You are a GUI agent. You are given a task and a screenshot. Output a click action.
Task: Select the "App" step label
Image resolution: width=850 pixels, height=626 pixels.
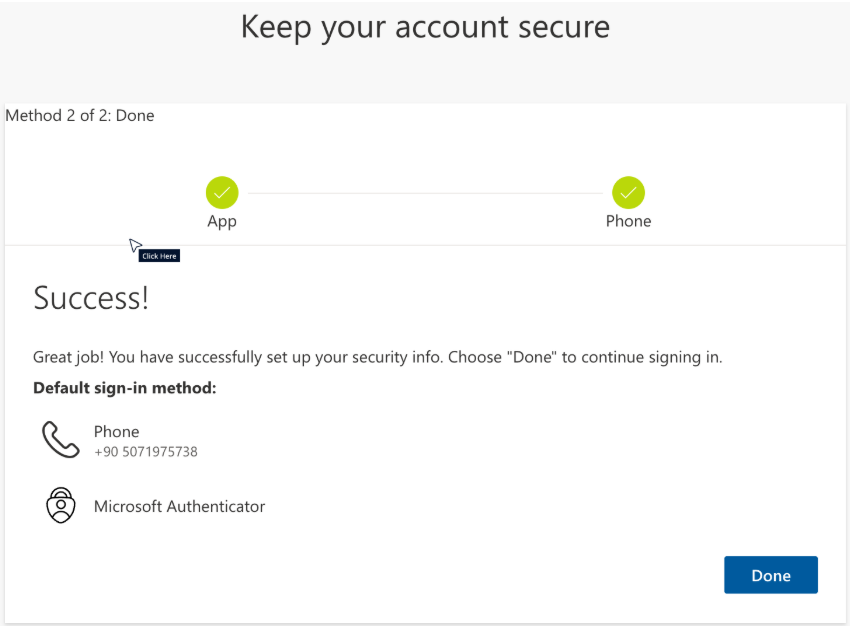point(222,221)
